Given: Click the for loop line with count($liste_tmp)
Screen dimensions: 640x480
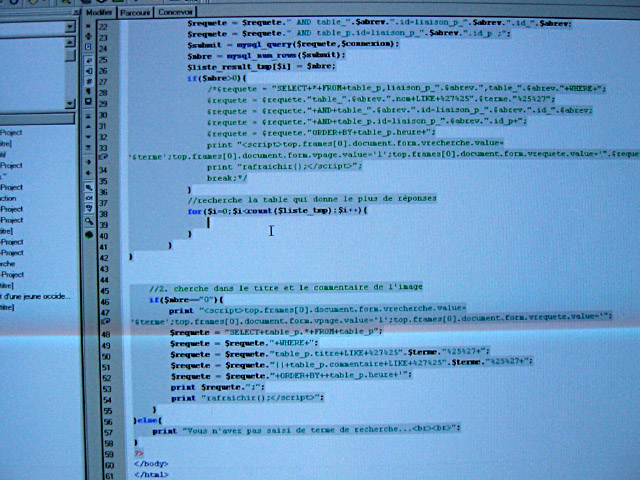Looking at the screenshot, I should click(x=277, y=211).
